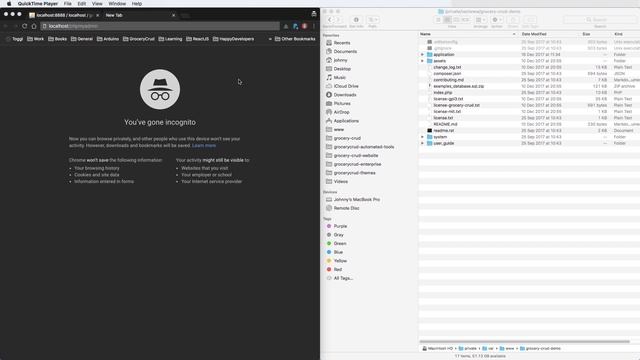Expand the system folder in Finder
Viewport: 640px width, 360px height.
[422, 137]
